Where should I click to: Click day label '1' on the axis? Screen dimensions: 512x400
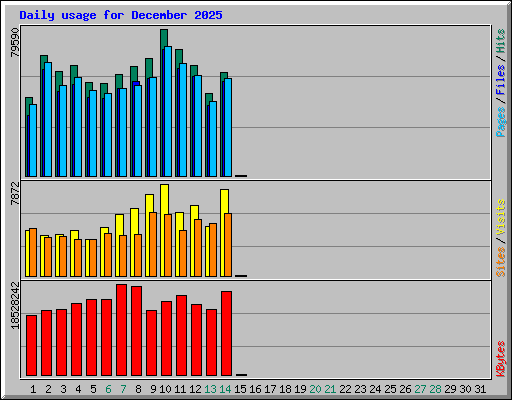tap(33, 389)
